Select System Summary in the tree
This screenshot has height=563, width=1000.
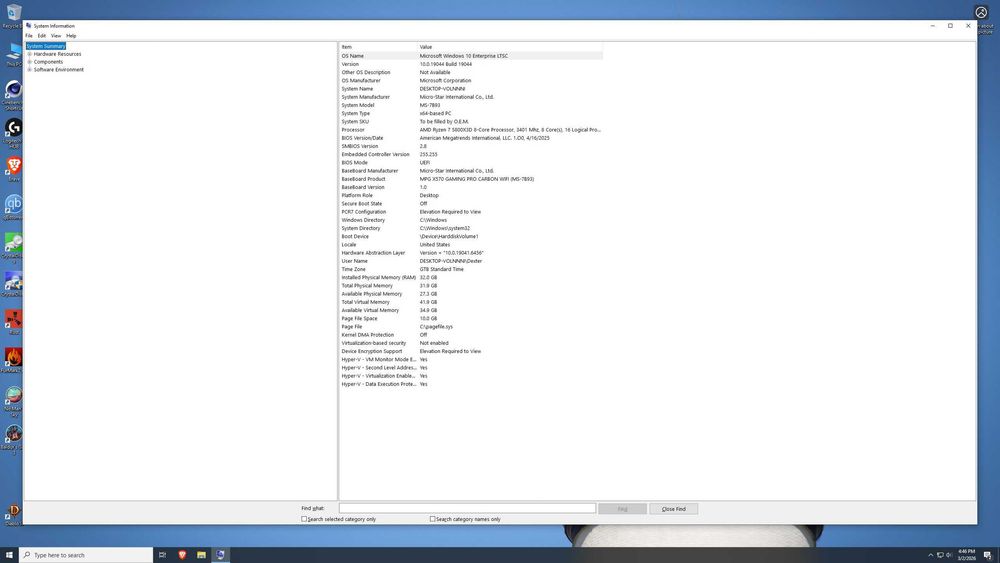[x=46, y=46]
